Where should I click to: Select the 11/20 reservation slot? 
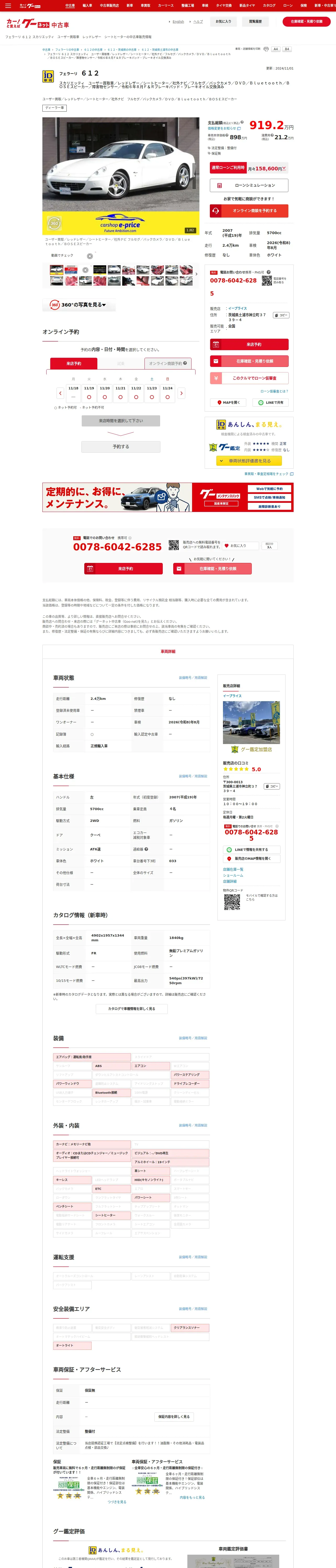pos(105,393)
